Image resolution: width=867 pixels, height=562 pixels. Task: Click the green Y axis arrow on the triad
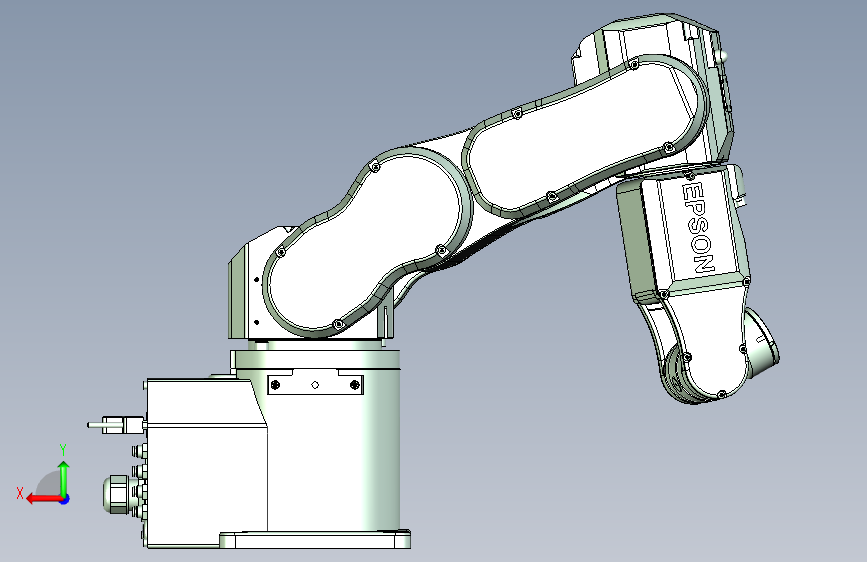pos(64,479)
